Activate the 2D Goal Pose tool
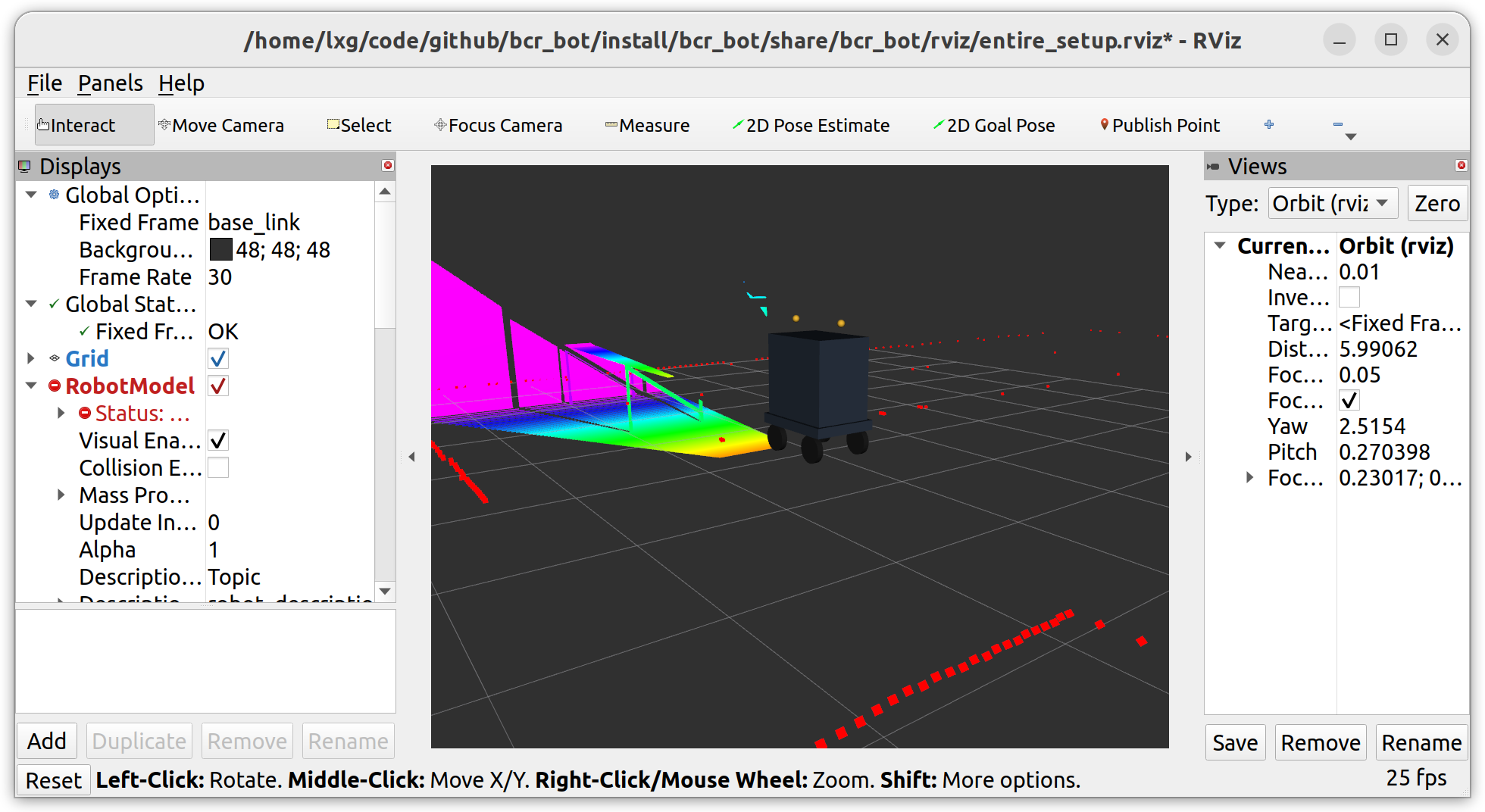The width and height of the screenshot is (1485, 812). click(x=994, y=125)
